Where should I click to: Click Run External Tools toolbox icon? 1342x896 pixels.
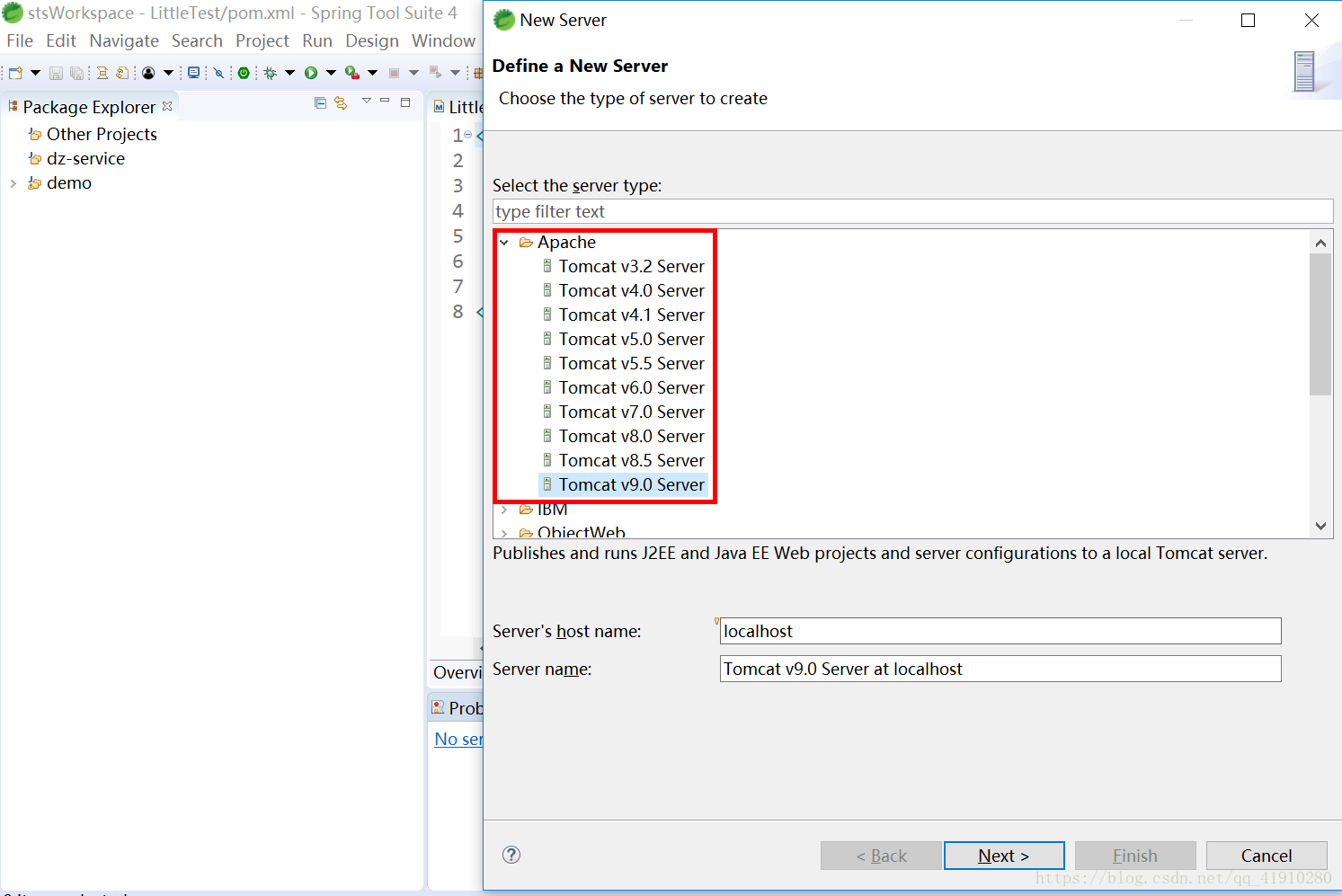(x=352, y=73)
